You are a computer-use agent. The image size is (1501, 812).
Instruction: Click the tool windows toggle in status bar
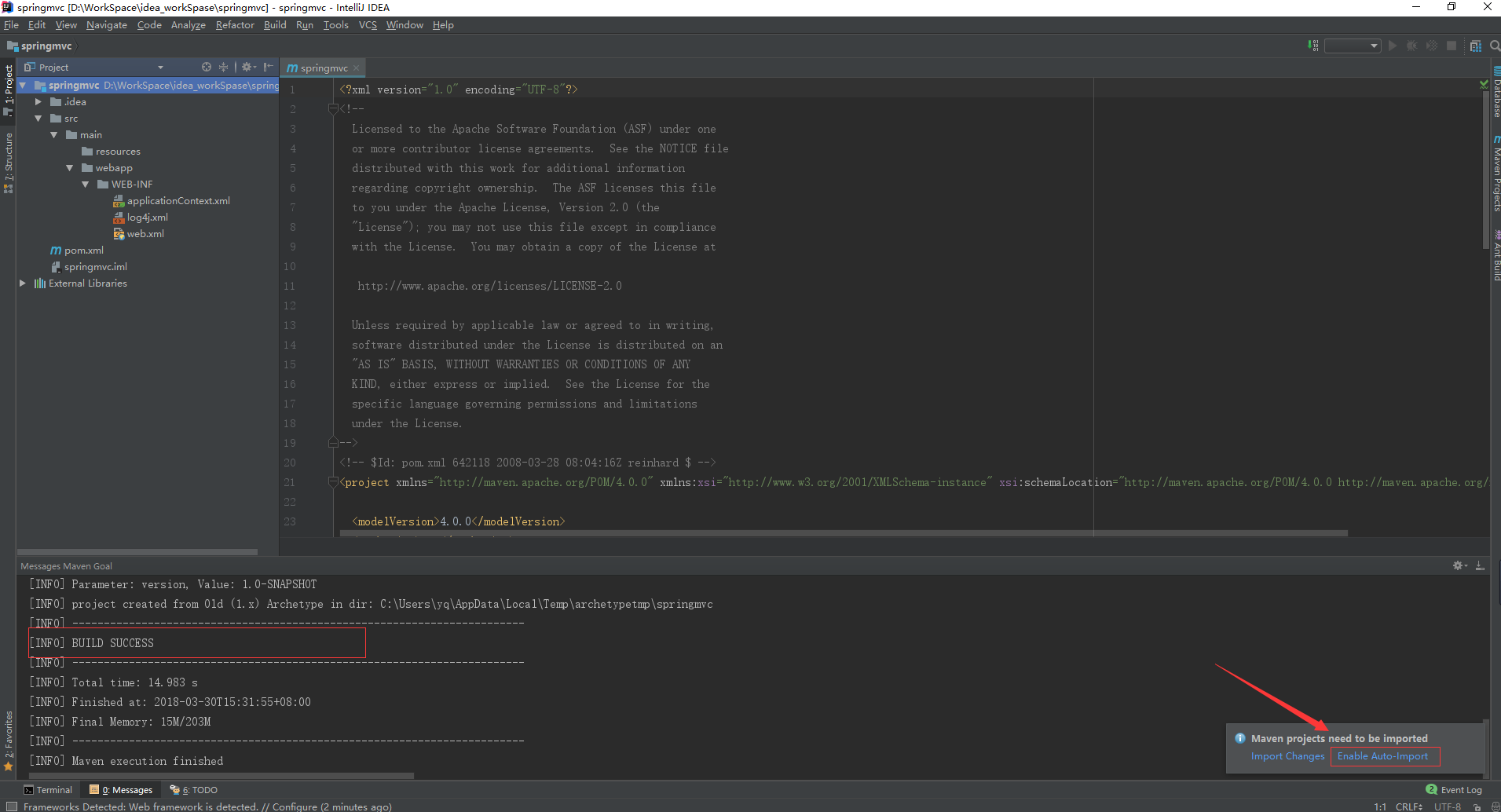pos(11,807)
